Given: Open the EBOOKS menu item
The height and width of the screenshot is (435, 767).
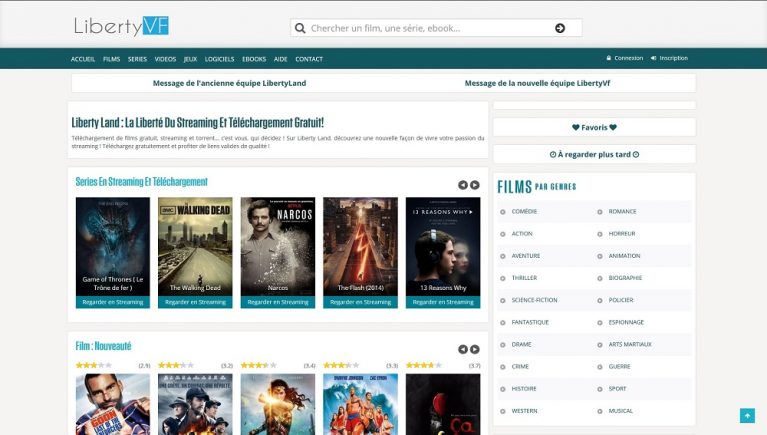Looking at the screenshot, I should pyautogui.click(x=254, y=59).
